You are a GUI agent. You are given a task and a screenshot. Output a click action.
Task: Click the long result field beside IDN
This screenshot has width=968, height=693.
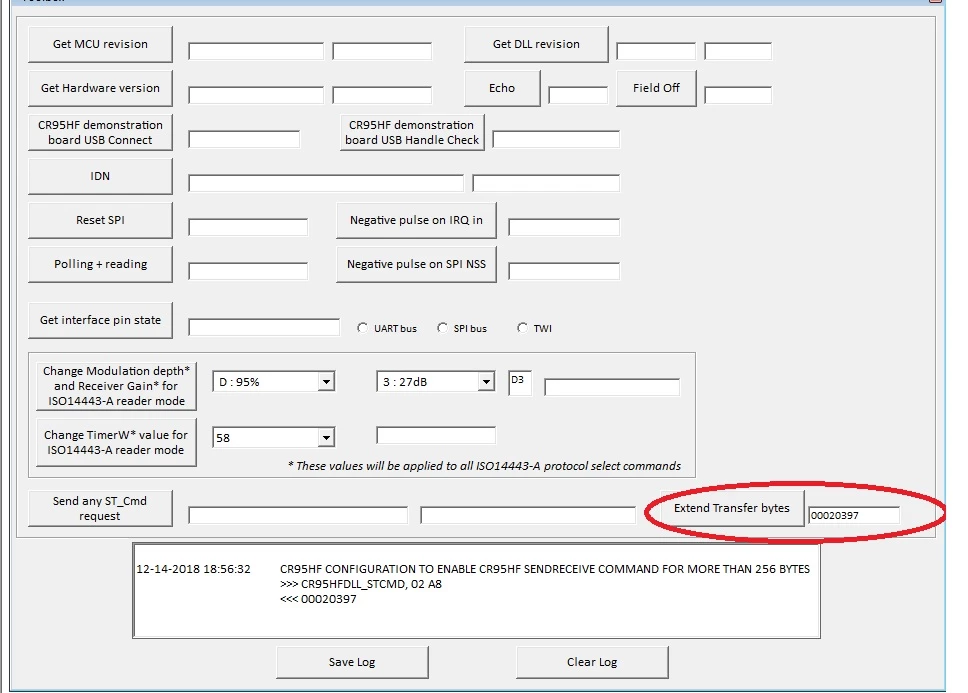point(326,183)
